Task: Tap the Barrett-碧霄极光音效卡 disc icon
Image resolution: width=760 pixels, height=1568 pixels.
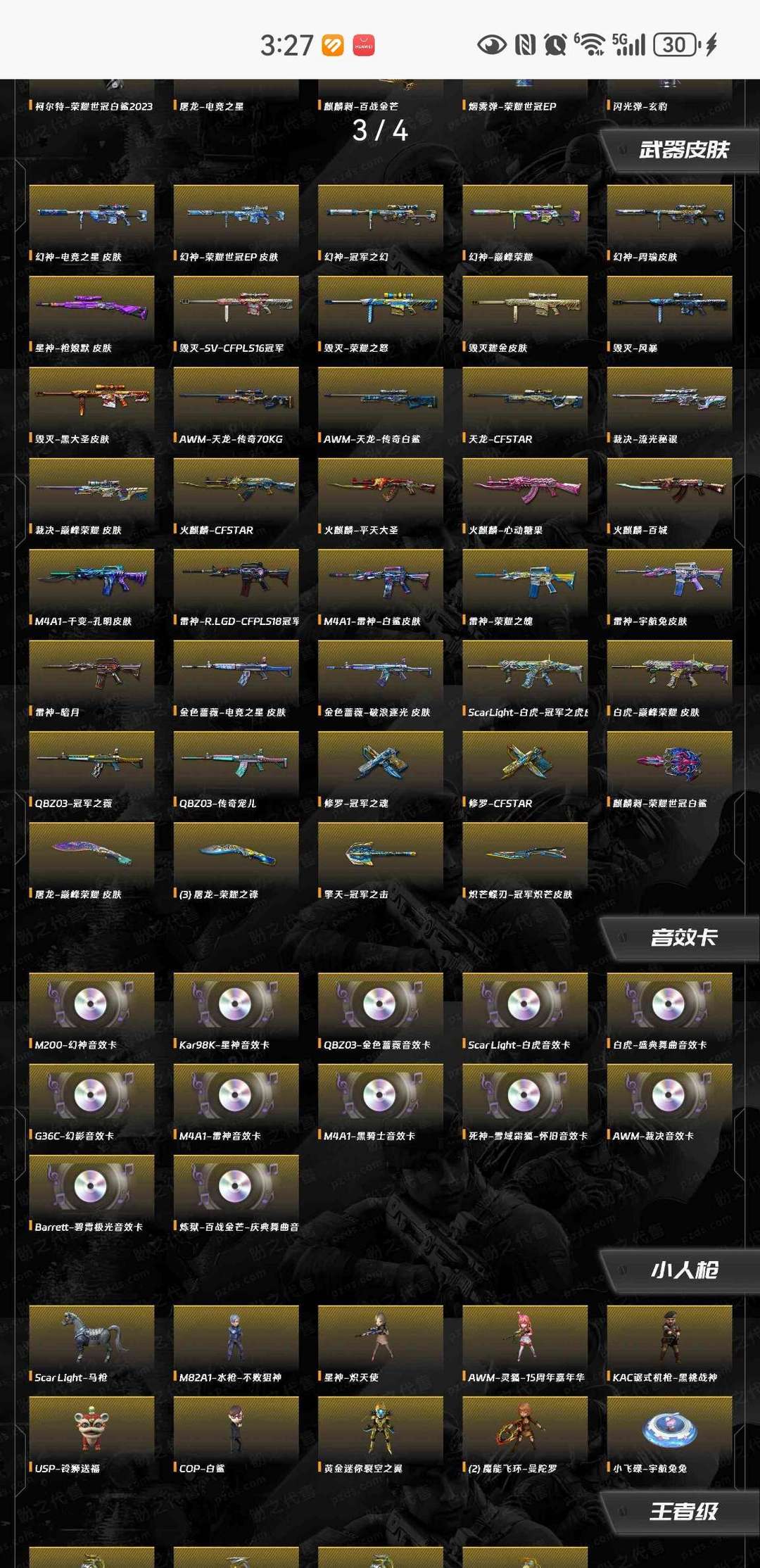Action: [91, 1184]
